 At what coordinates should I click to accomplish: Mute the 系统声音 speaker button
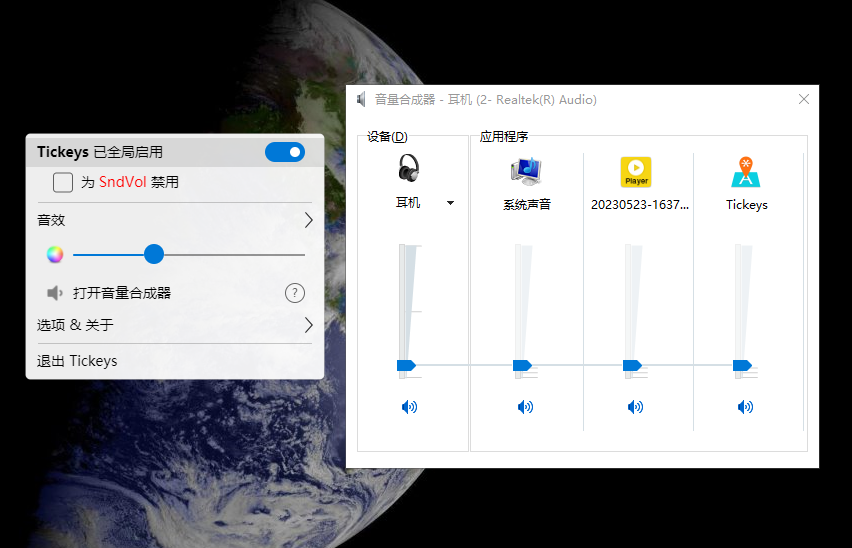[x=525, y=407]
